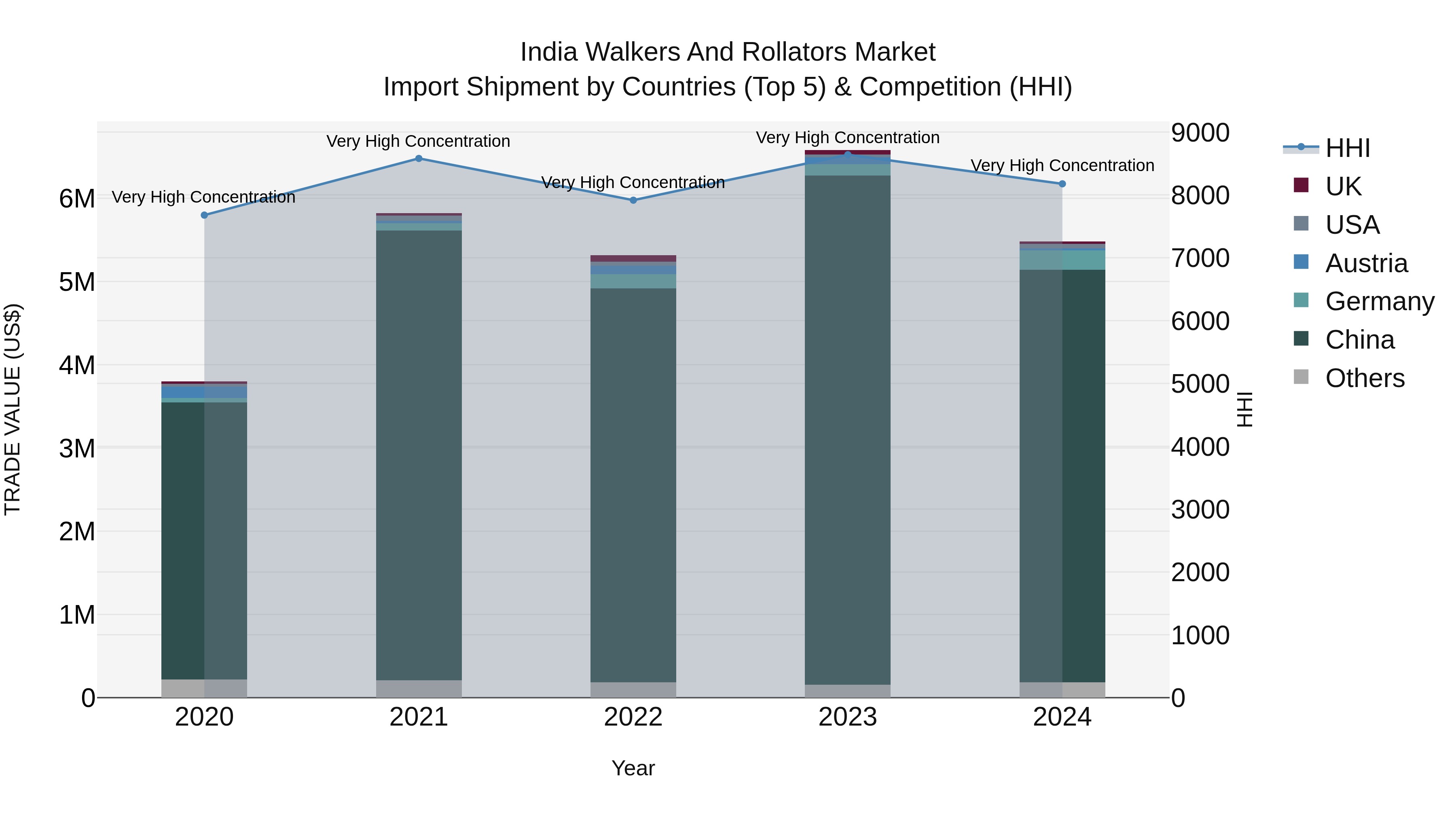Click the HHI data point for 2020
The image size is (1456, 819).
pos(205,215)
